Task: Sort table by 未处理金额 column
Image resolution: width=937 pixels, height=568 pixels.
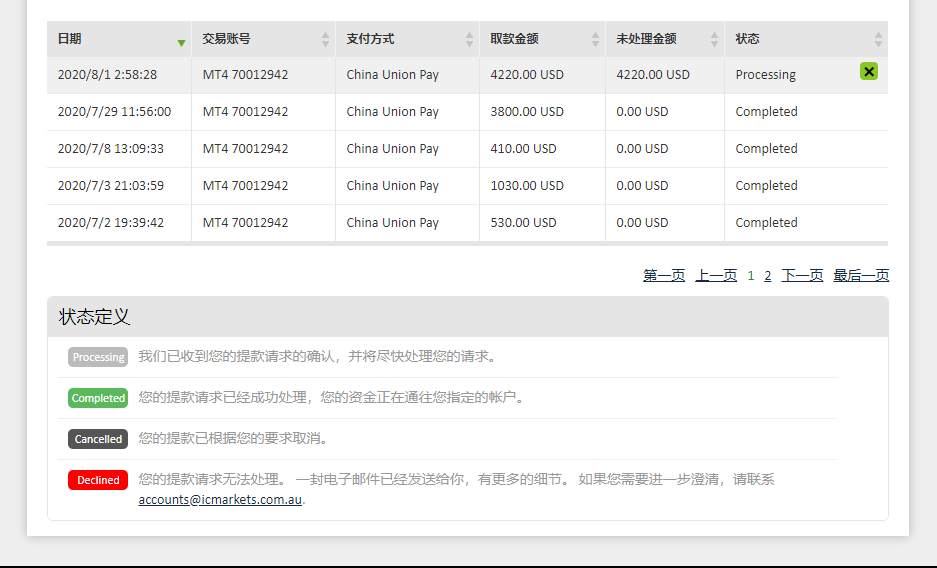Action: point(714,39)
